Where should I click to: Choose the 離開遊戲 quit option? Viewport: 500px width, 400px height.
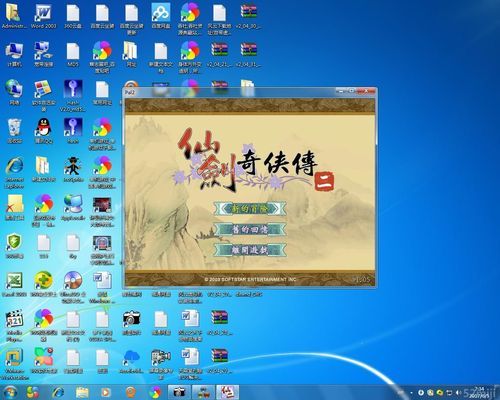(x=250, y=250)
